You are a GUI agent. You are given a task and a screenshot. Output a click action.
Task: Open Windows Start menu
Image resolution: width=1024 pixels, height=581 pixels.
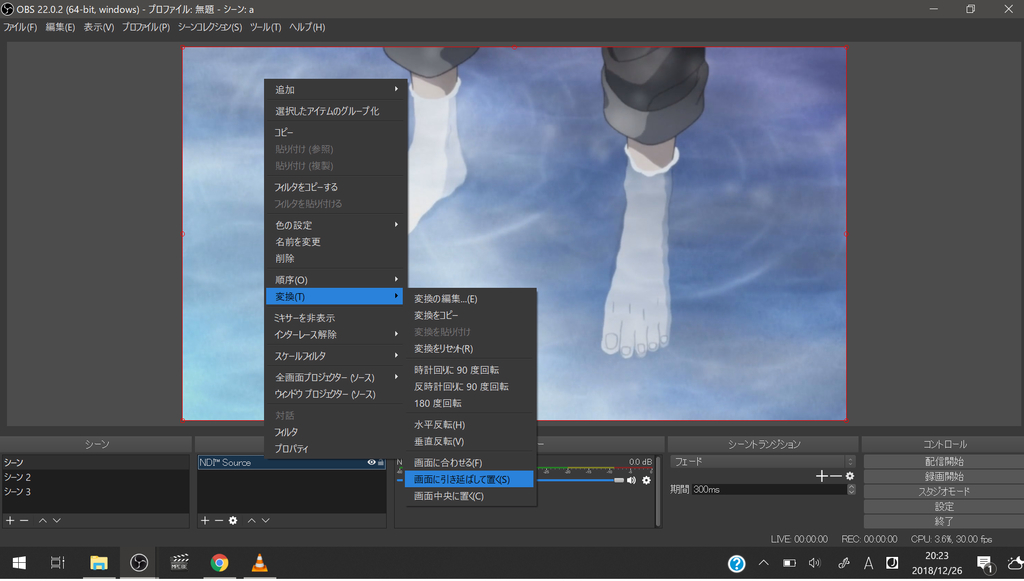[x=19, y=563]
